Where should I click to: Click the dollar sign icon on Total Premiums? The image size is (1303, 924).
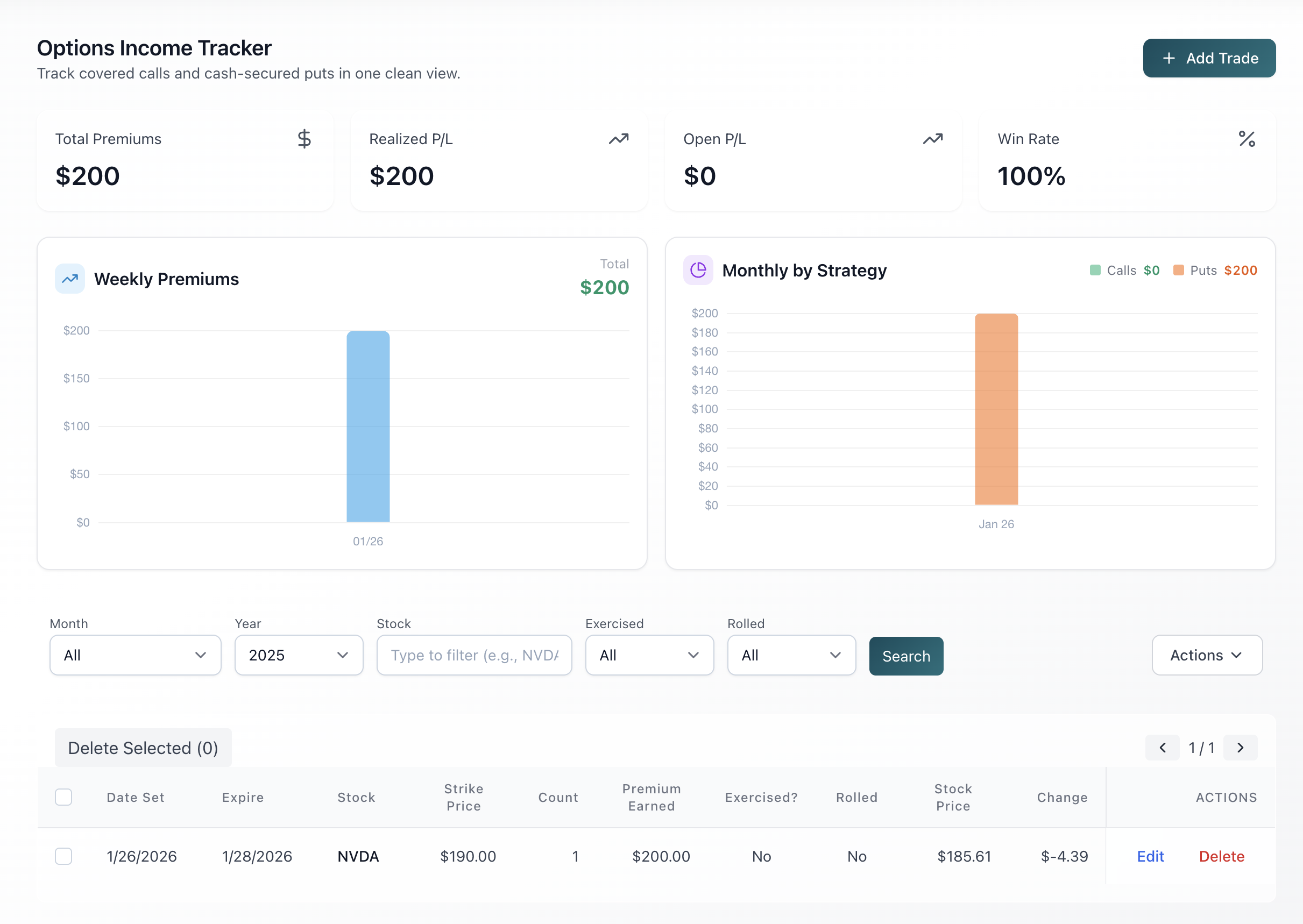[304, 139]
